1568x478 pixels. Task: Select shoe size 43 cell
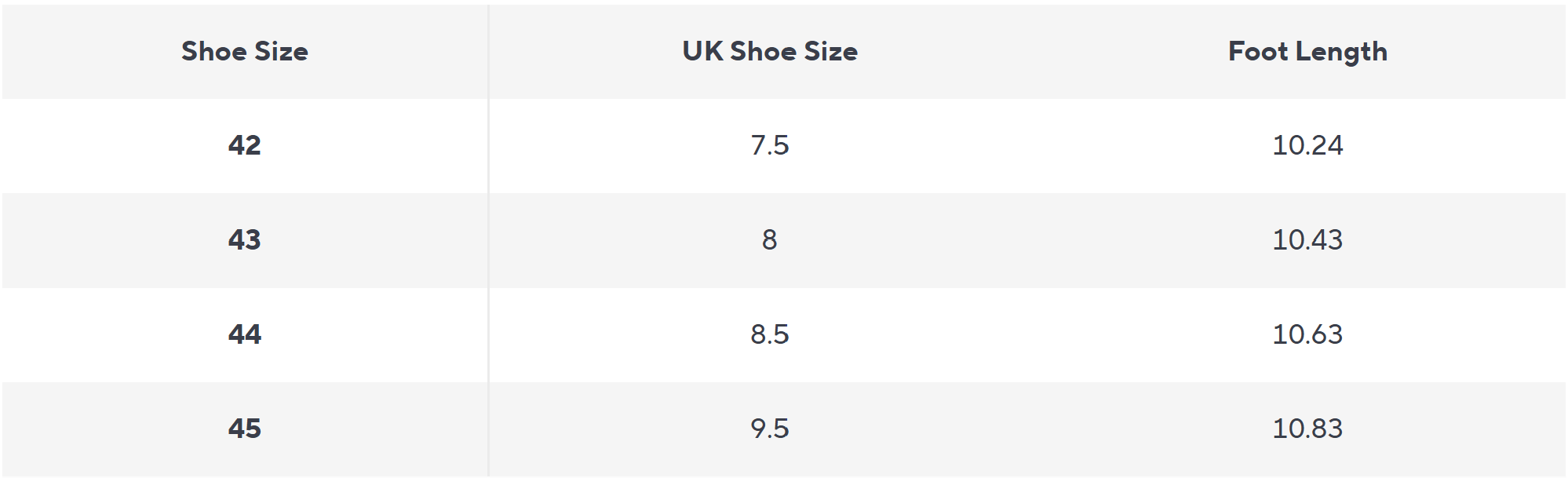245,239
